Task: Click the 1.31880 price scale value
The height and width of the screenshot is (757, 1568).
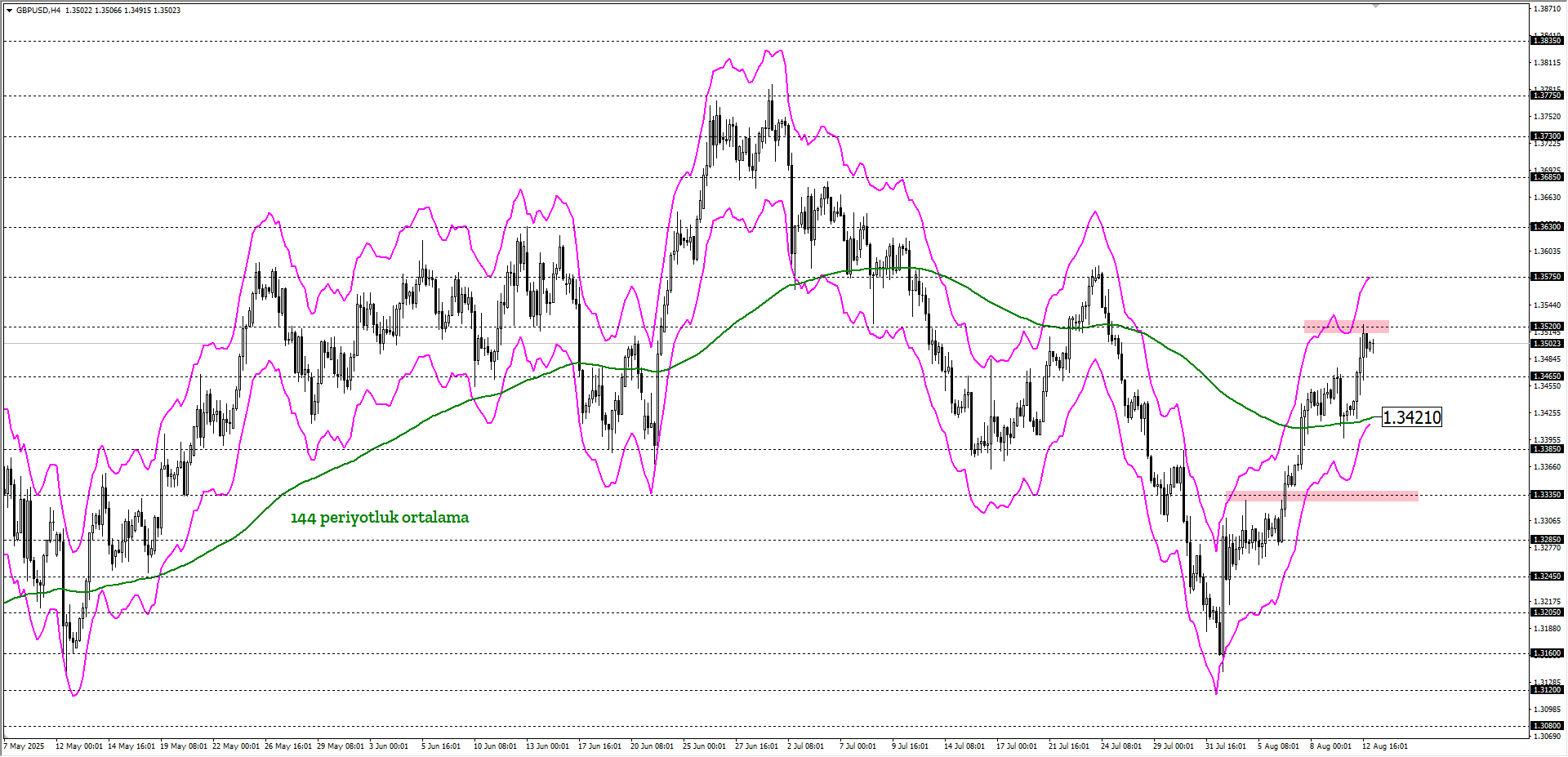Action: click(x=1548, y=629)
